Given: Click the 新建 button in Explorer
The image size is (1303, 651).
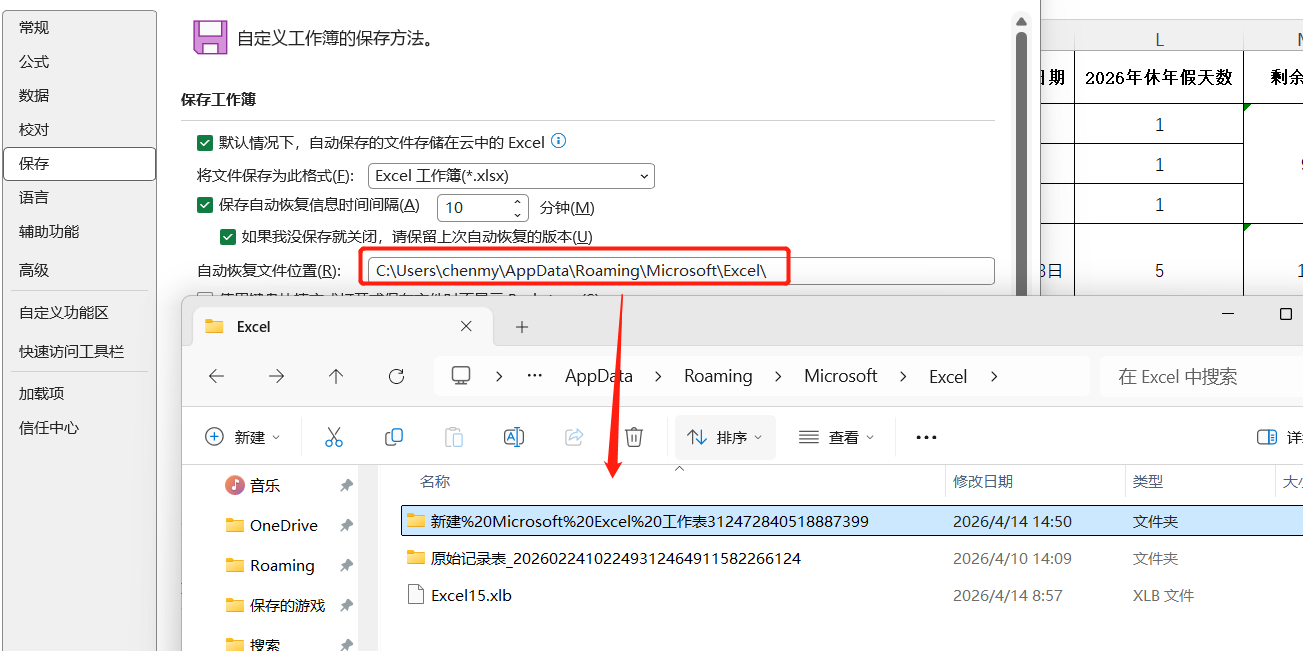Looking at the screenshot, I should coord(243,437).
